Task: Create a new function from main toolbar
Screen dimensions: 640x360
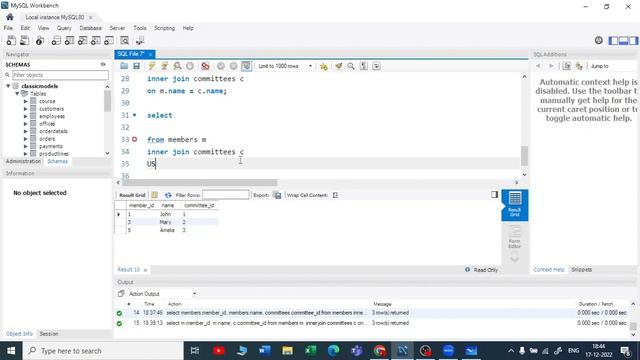Action: pos(109,40)
